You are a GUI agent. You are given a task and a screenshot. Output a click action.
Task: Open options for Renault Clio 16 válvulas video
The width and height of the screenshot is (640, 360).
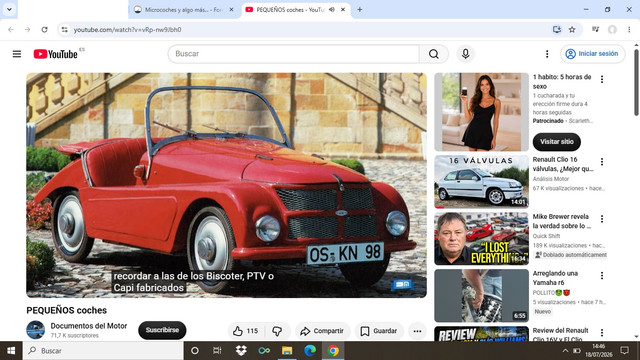pyautogui.click(x=602, y=162)
